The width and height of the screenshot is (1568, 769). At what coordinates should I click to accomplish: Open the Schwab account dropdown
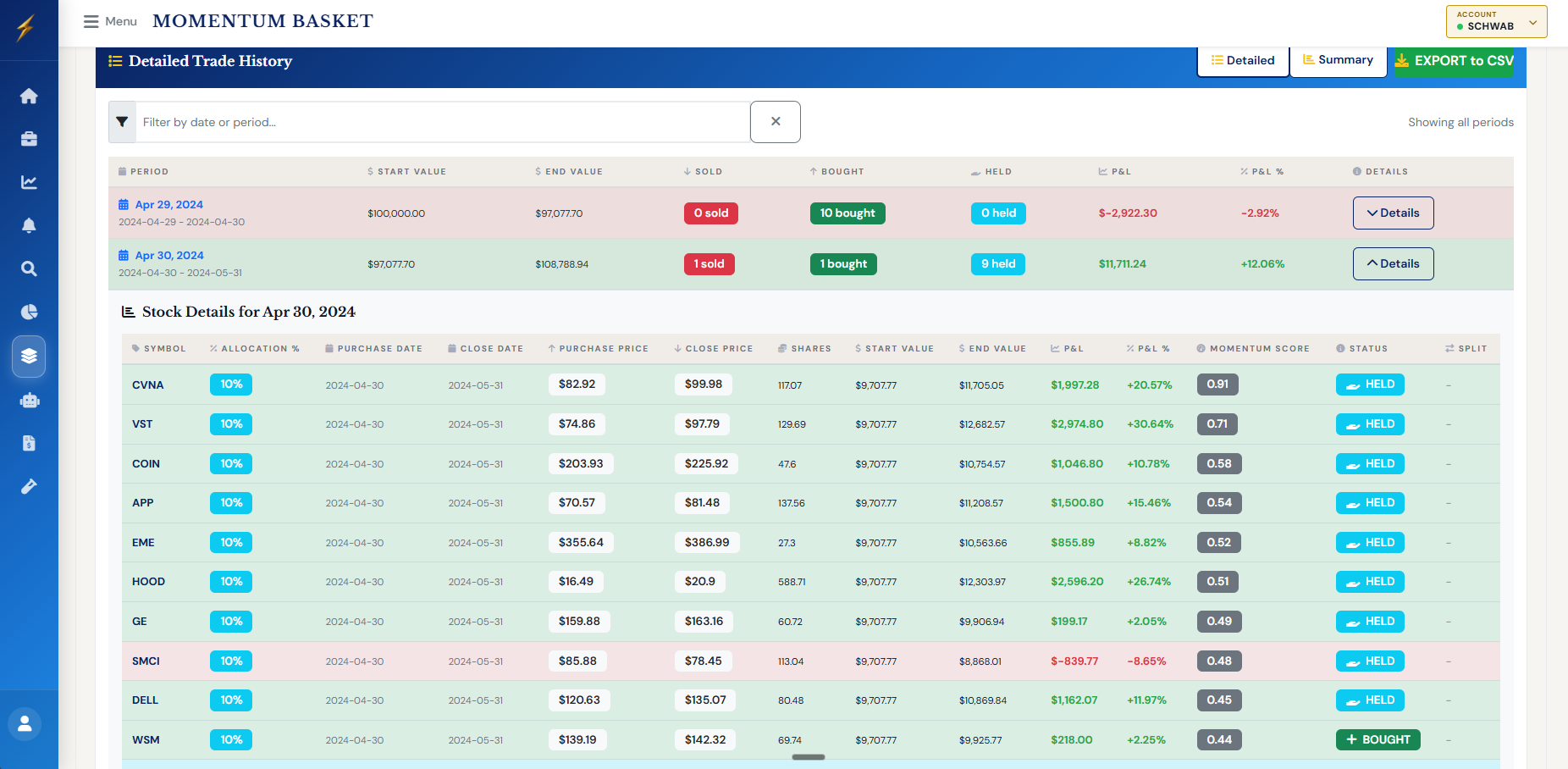point(1496,22)
